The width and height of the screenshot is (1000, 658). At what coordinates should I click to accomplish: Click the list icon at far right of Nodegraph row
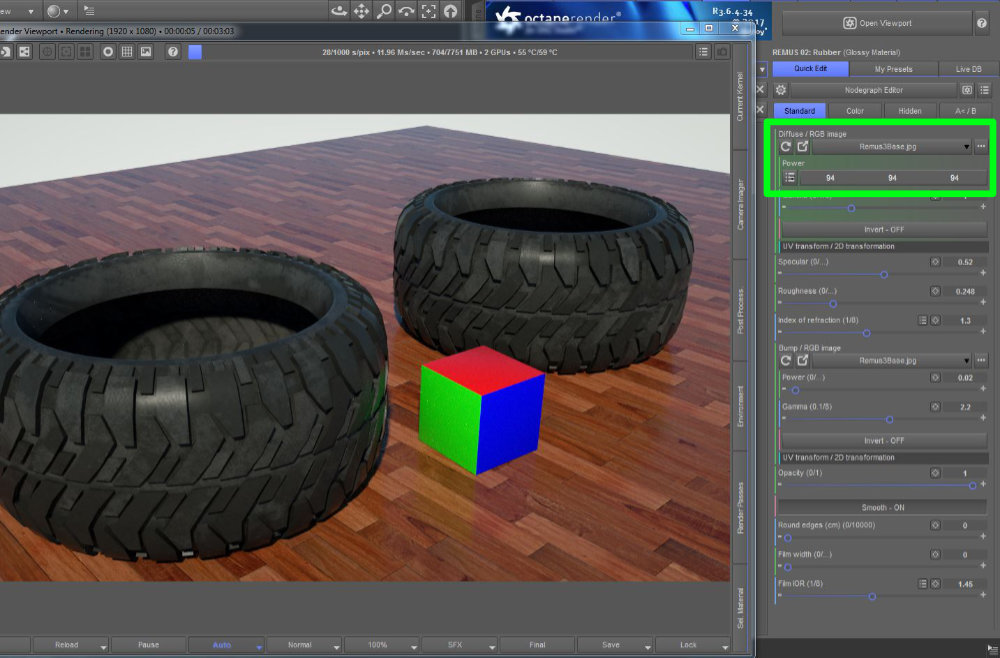coord(985,90)
